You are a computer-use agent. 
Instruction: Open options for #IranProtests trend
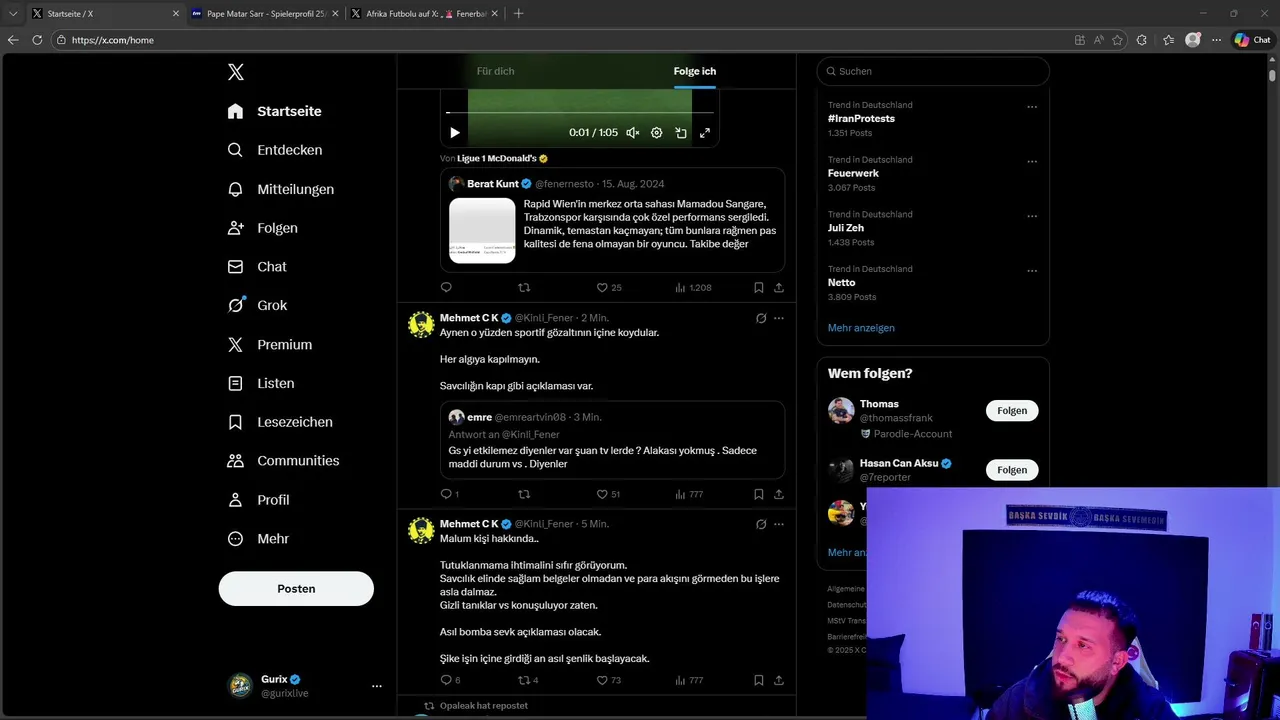[x=1032, y=107]
